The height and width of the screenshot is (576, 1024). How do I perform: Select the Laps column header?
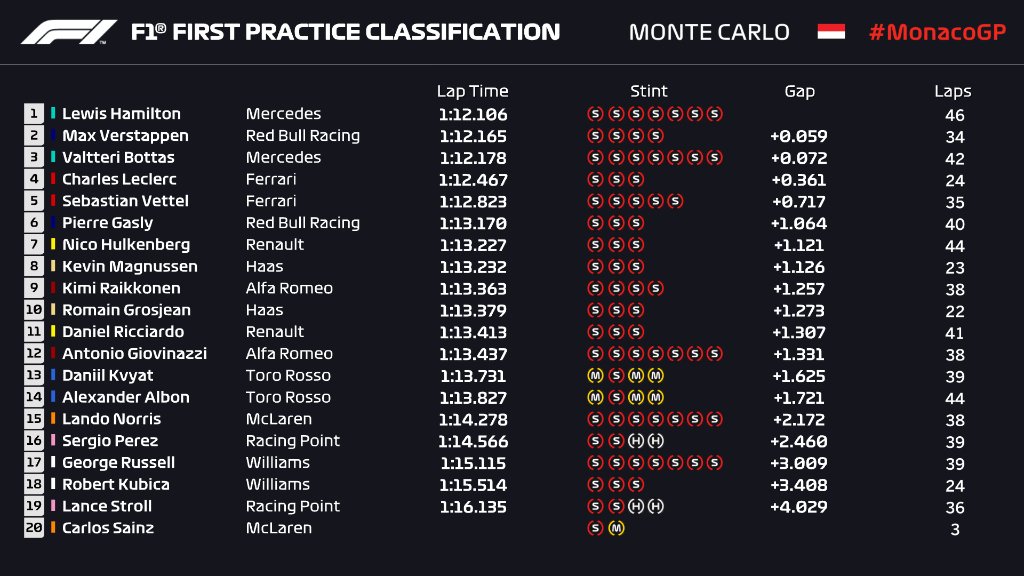click(953, 91)
